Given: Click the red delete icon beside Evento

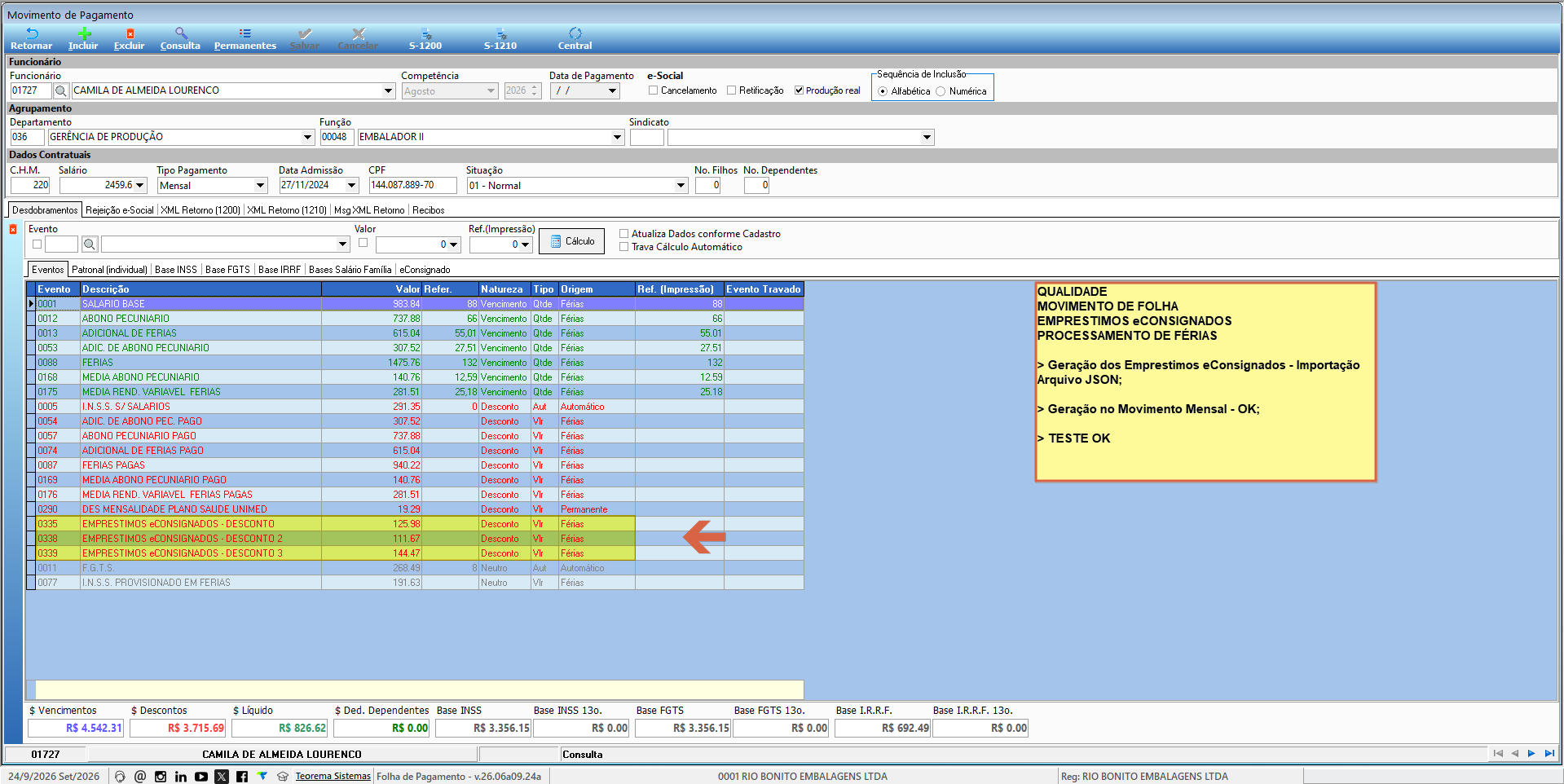Looking at the screenshot, I should coord(13,230).
